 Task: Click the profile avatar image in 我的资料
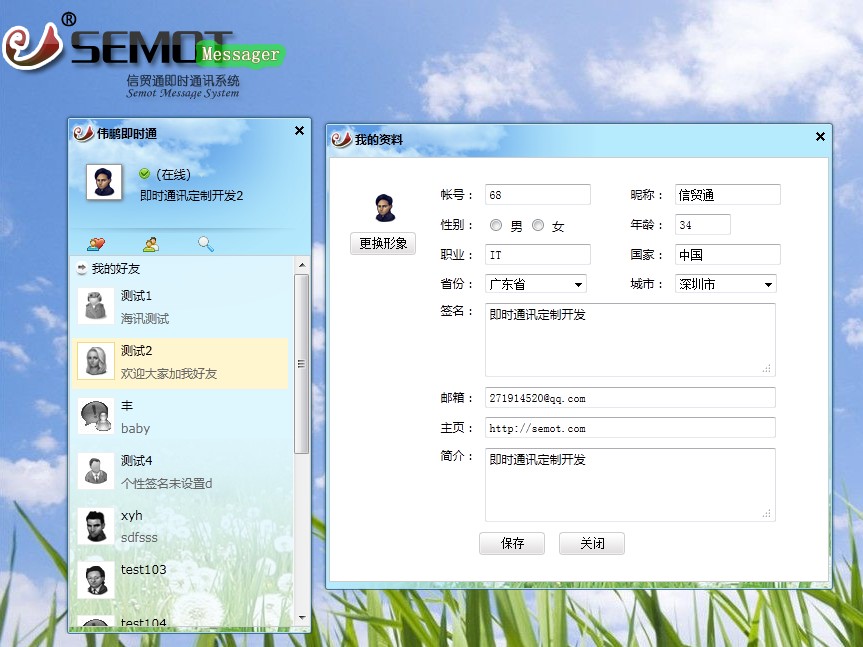(385, 208)
